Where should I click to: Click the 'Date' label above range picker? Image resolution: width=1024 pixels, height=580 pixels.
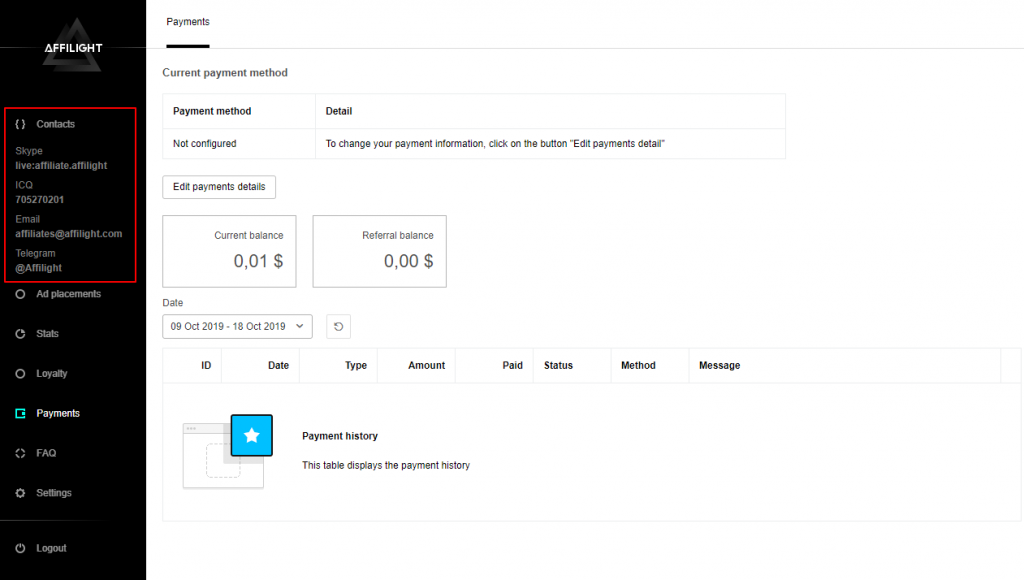pos(173,303)
